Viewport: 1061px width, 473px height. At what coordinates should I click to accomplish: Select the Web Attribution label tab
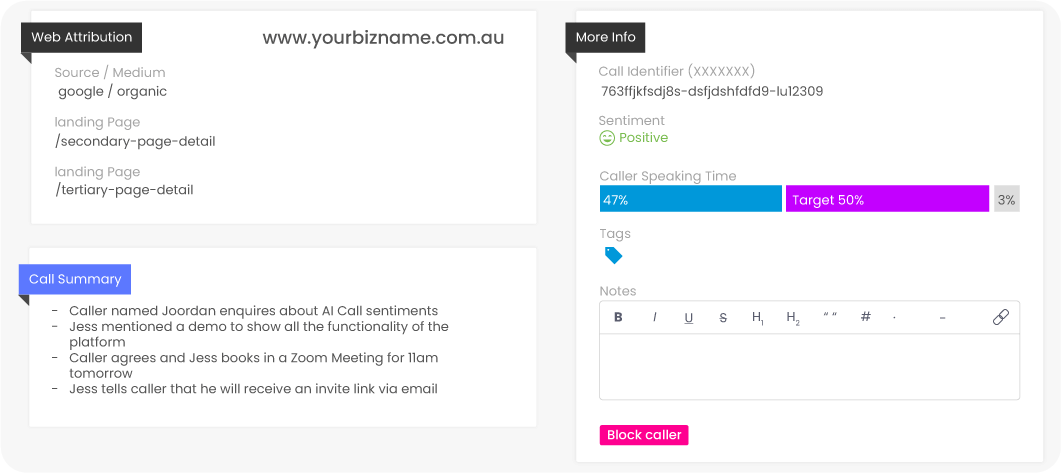pyautogui.click(x=82, y=37)
